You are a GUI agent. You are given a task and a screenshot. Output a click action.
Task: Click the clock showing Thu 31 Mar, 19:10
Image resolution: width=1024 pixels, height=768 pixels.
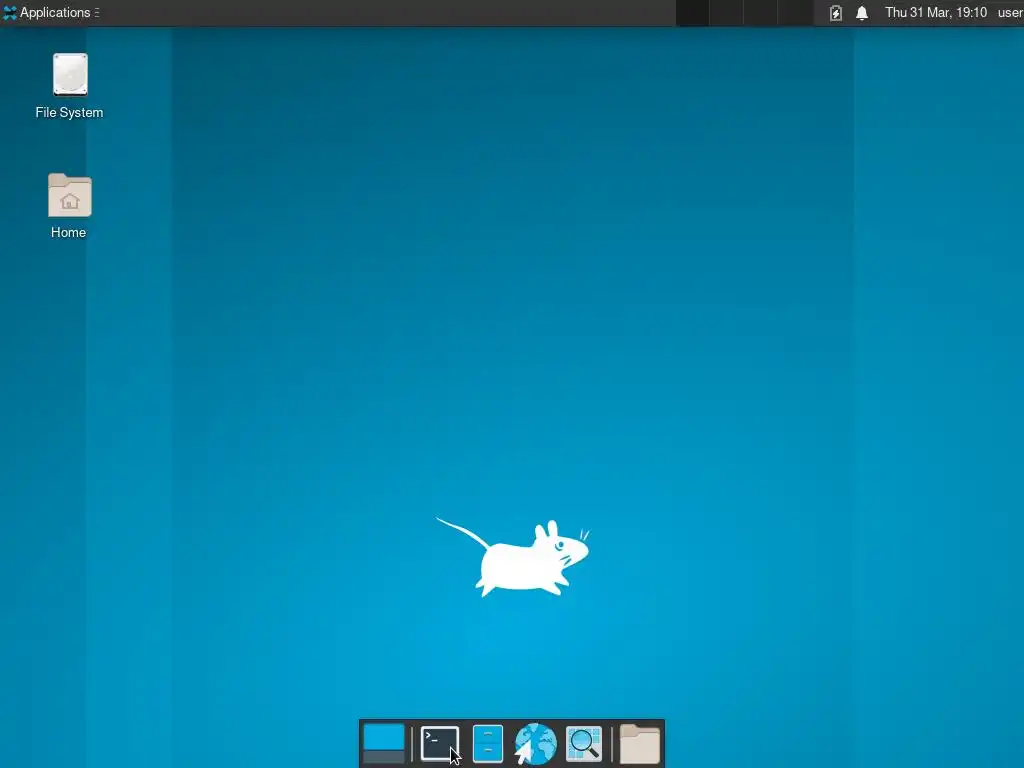[936, 12]
